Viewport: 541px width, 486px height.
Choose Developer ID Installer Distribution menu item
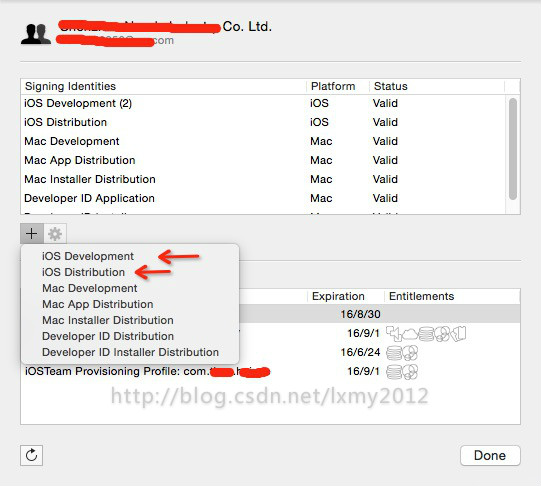[x=130, y=352]
